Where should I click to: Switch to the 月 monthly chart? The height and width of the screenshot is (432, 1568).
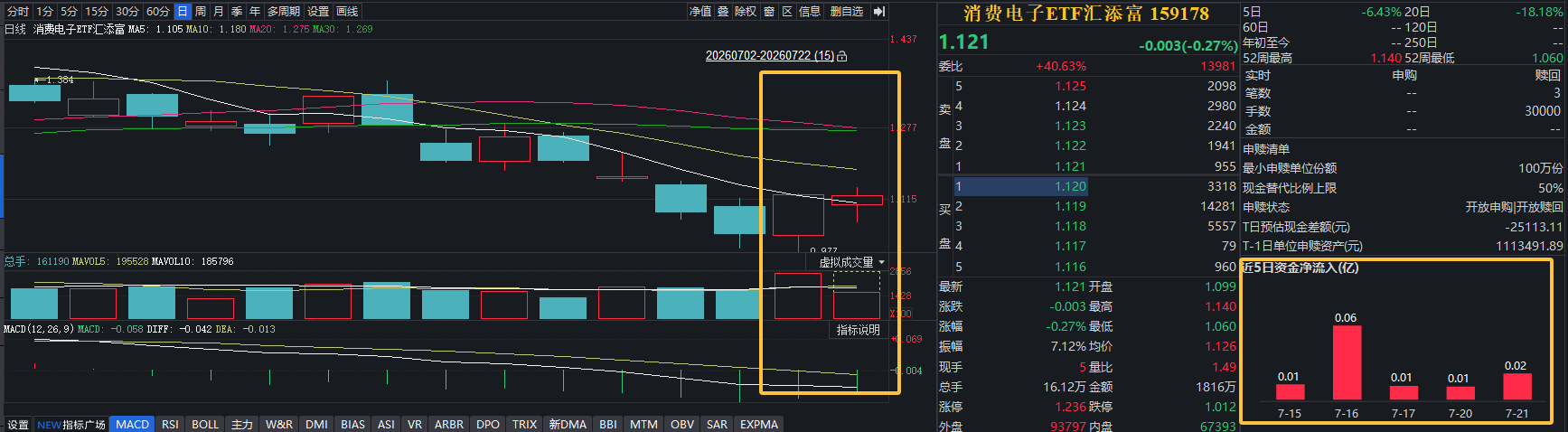(219, 11)
